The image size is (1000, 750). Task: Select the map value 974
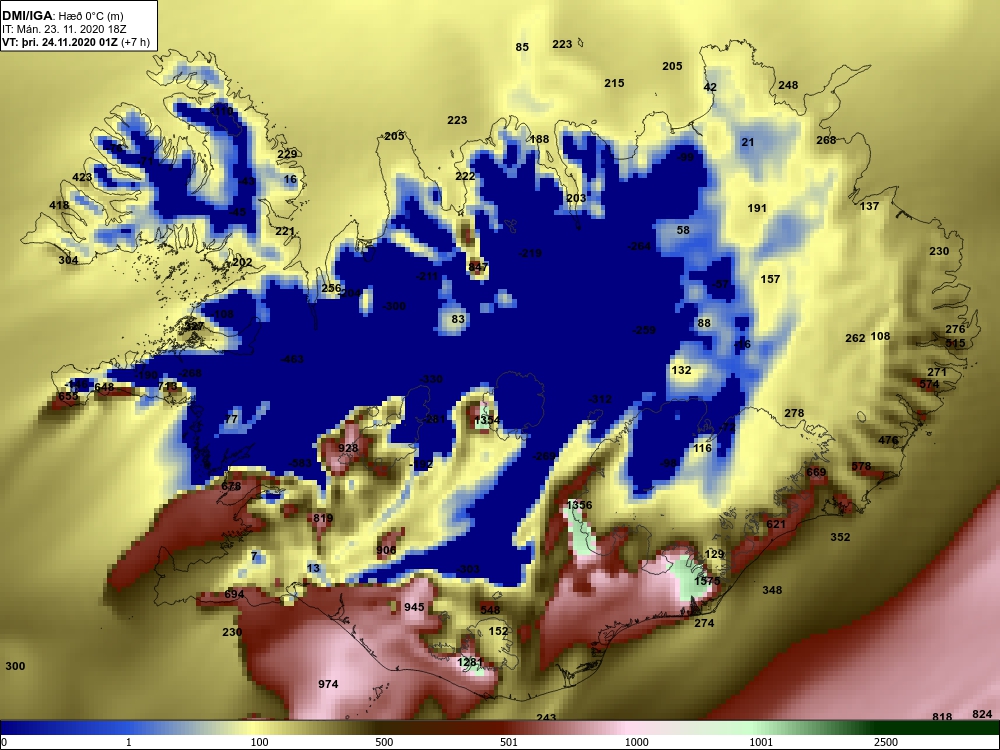tap(328, 684)
